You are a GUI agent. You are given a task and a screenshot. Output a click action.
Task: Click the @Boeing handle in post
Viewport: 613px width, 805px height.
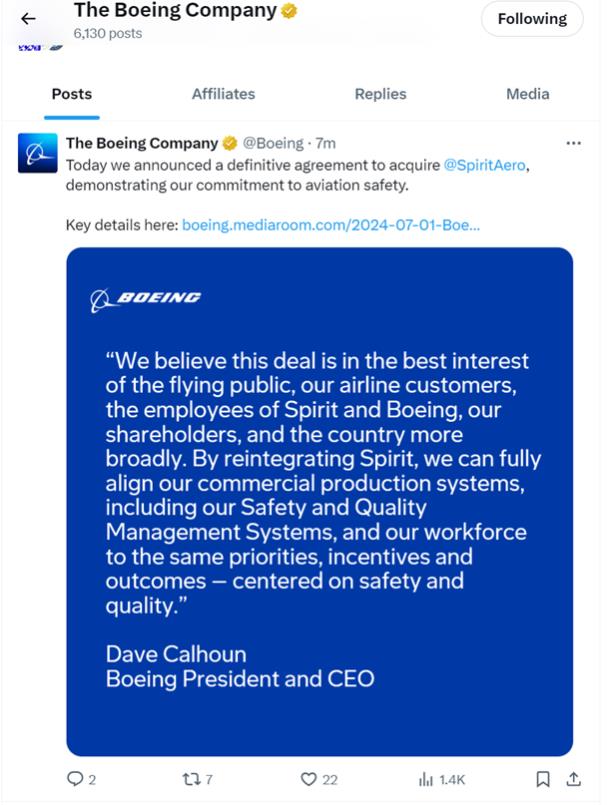click(272, 143)
